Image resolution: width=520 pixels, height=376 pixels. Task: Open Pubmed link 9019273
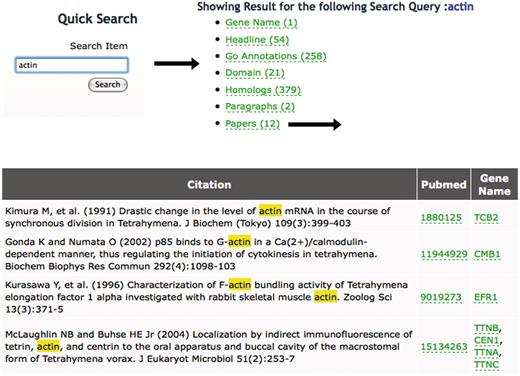click(x=441, y=297)
